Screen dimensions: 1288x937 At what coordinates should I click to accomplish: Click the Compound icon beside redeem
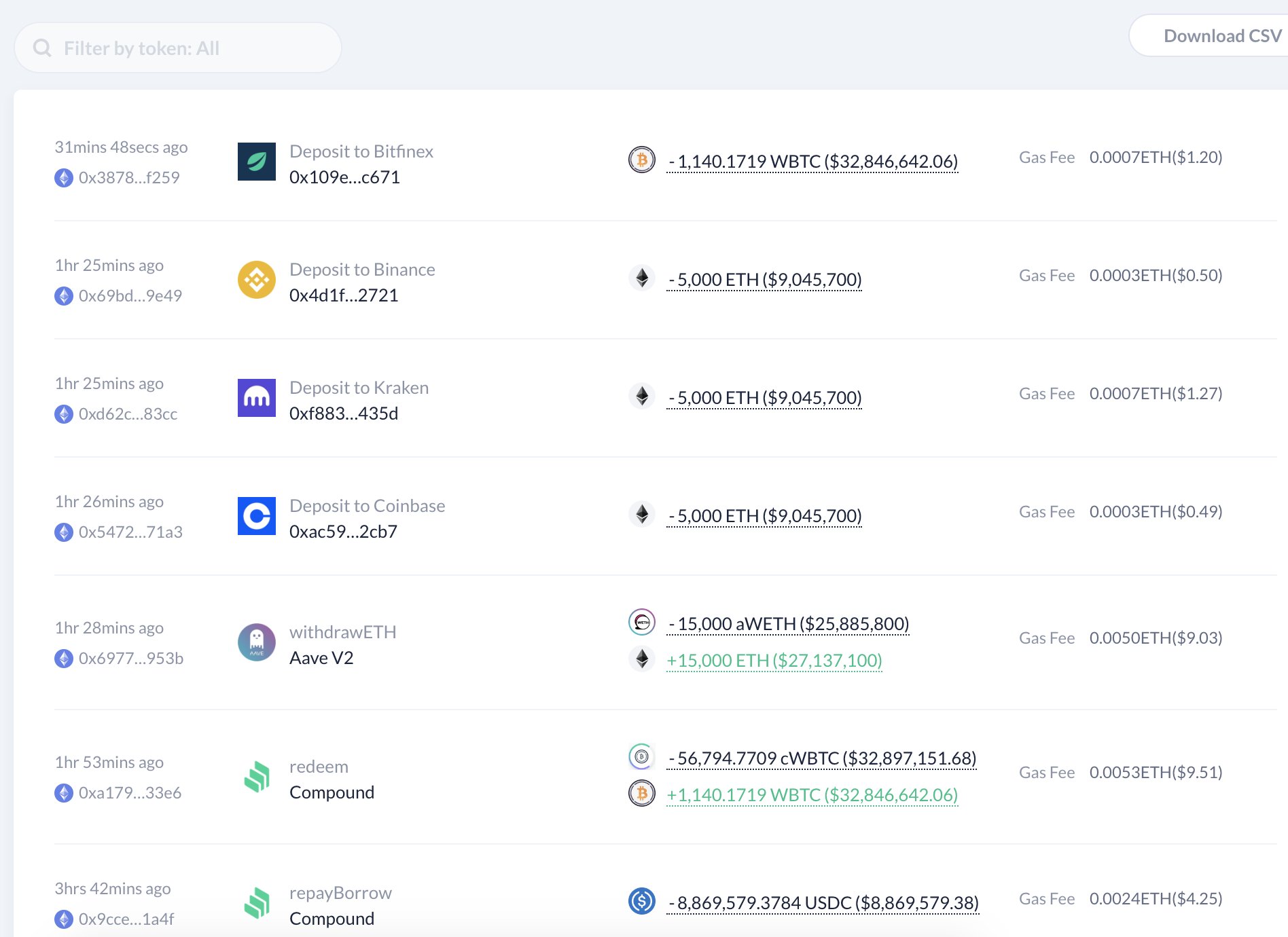coord(256,777)
